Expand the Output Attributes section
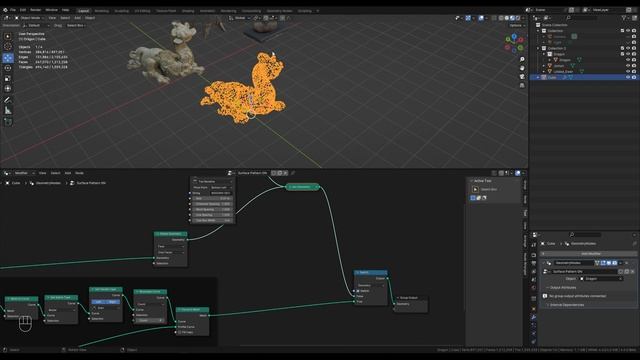 point(562,287)
